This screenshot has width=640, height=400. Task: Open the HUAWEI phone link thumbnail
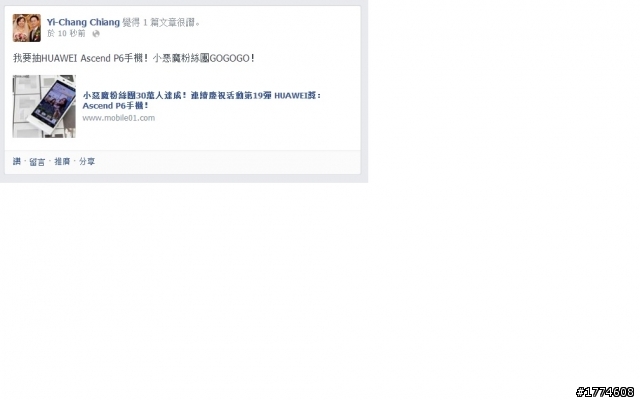pyautogui.click(x=44, y=106)
